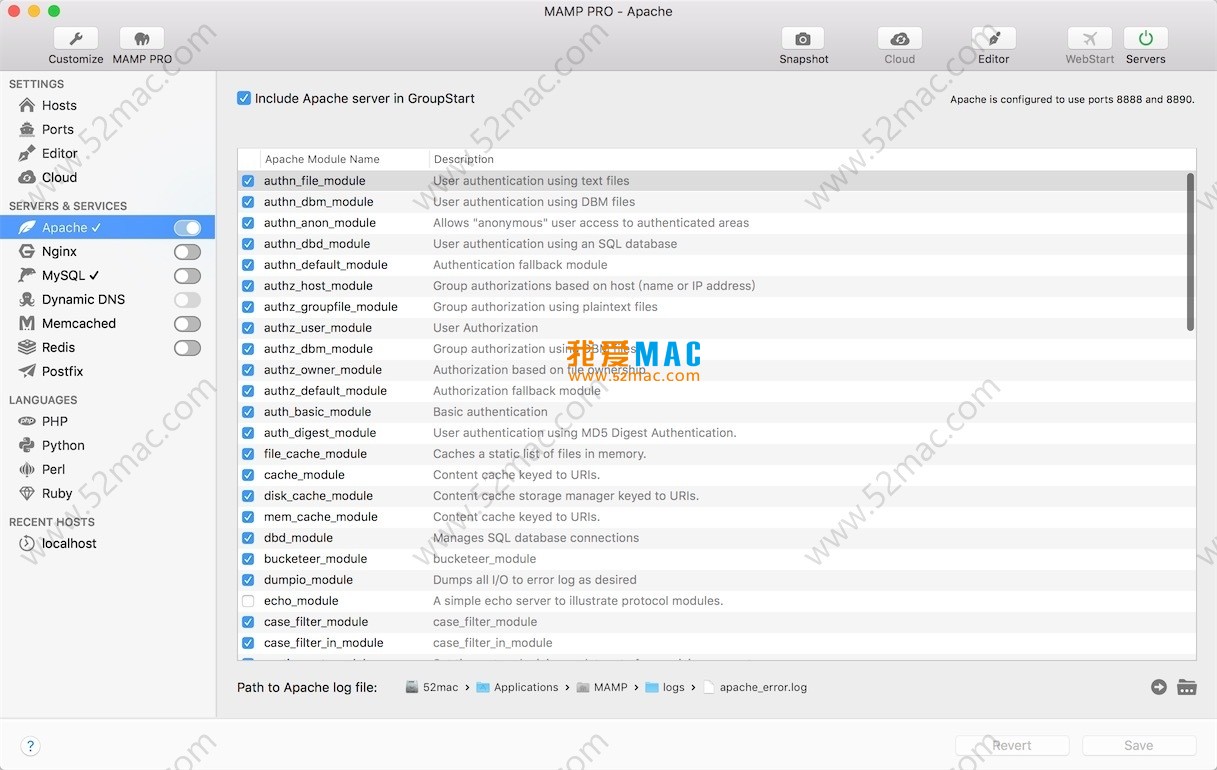Screen dimensions: 1217x770
Task: Click the Applications path segment
Action: (517, 687)
